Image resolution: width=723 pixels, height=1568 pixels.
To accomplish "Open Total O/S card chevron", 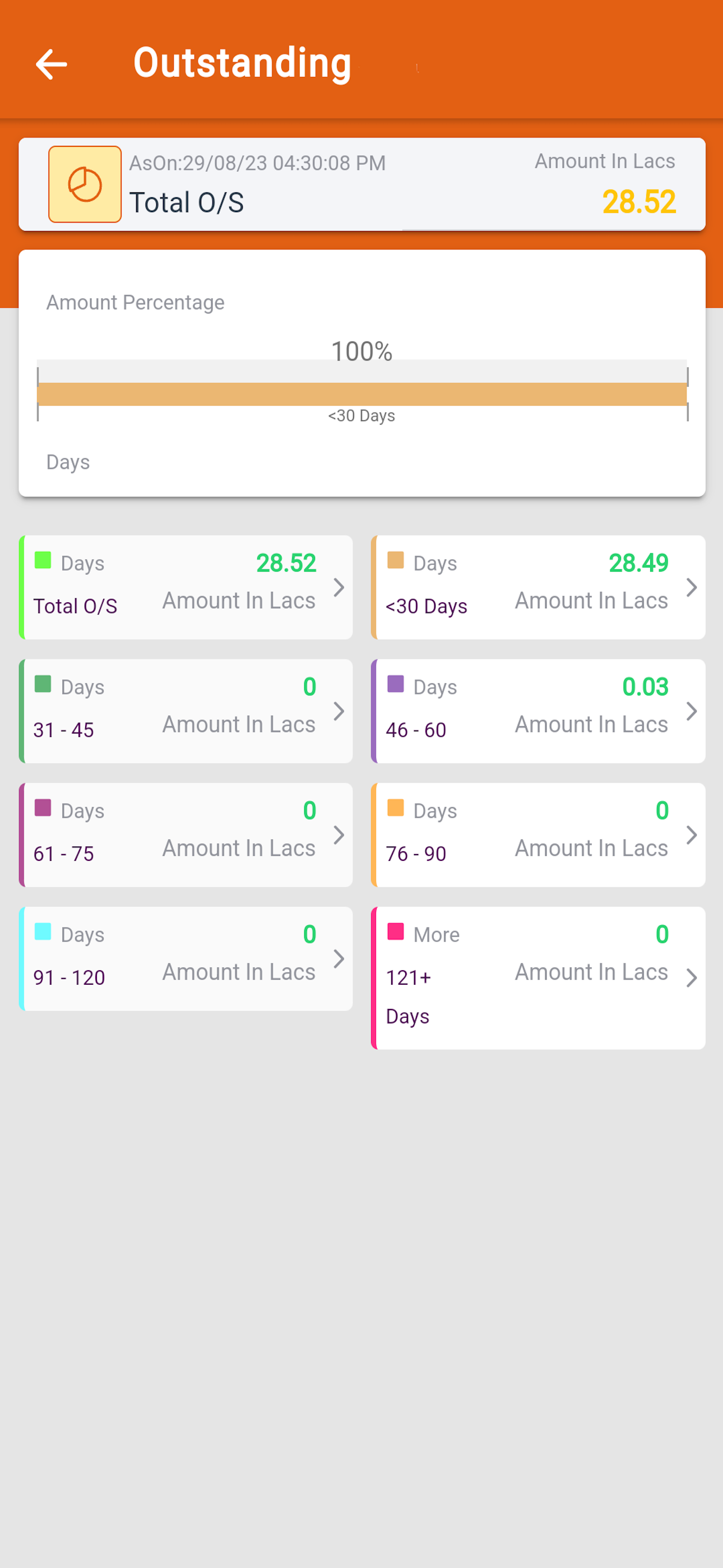I will [x=339, y=587].
